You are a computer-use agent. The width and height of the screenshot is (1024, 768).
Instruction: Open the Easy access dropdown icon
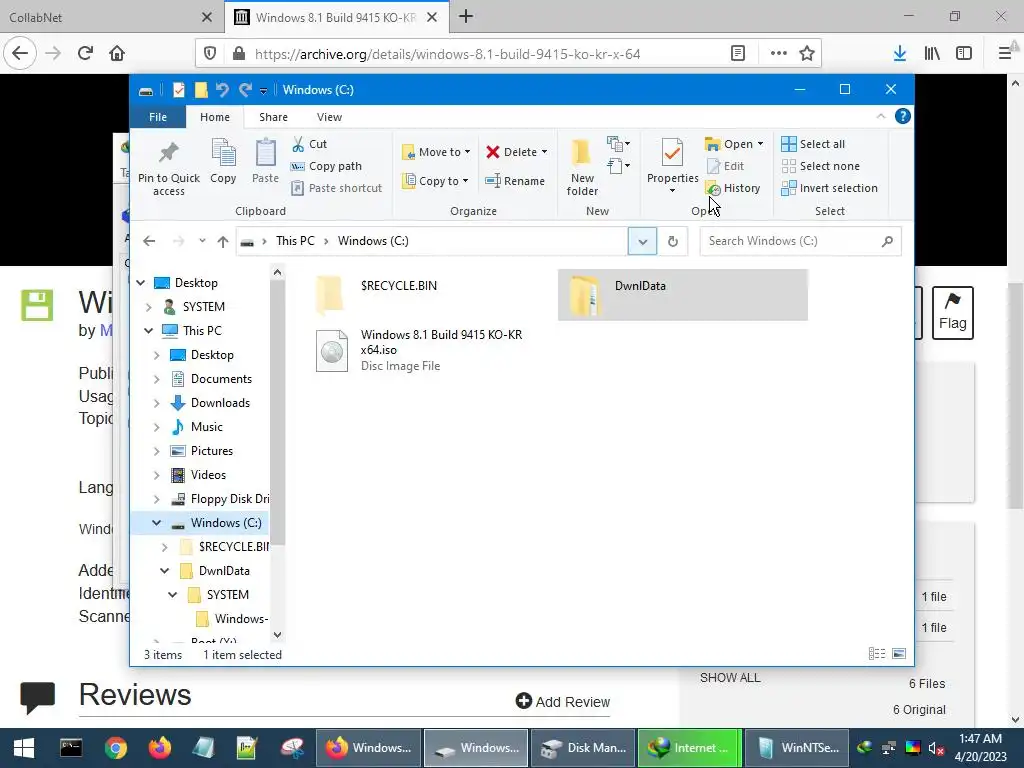coord(618,166)
